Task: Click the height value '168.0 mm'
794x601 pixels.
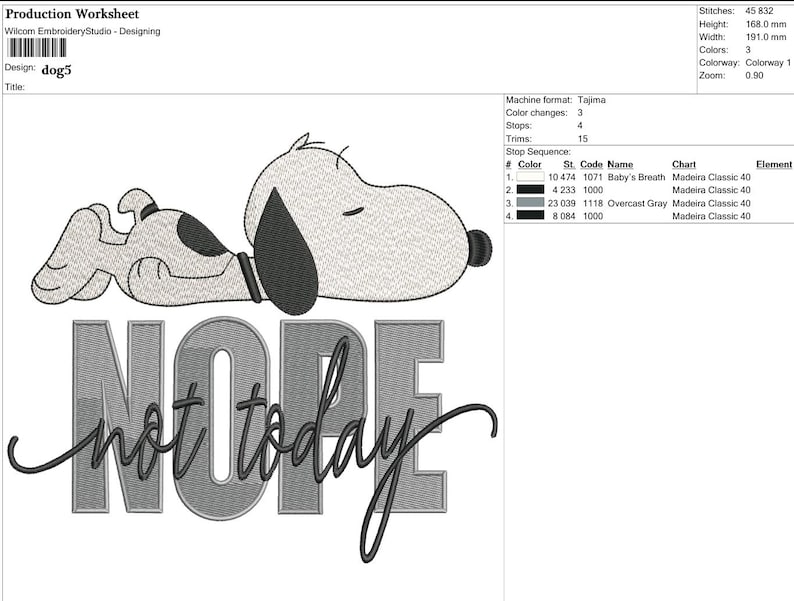Action: click(766, 24)
